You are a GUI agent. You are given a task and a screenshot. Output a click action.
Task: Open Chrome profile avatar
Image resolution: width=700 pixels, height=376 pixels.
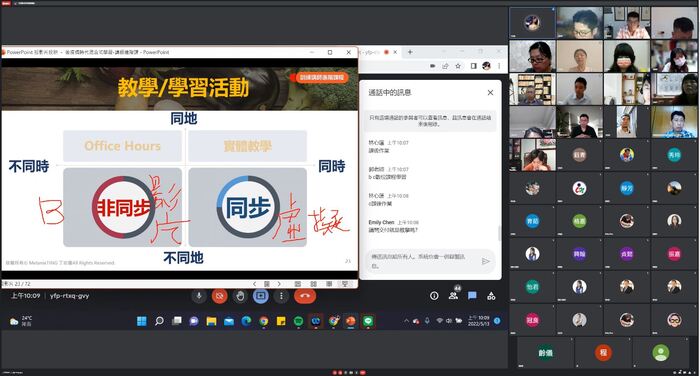click(487, 66)
